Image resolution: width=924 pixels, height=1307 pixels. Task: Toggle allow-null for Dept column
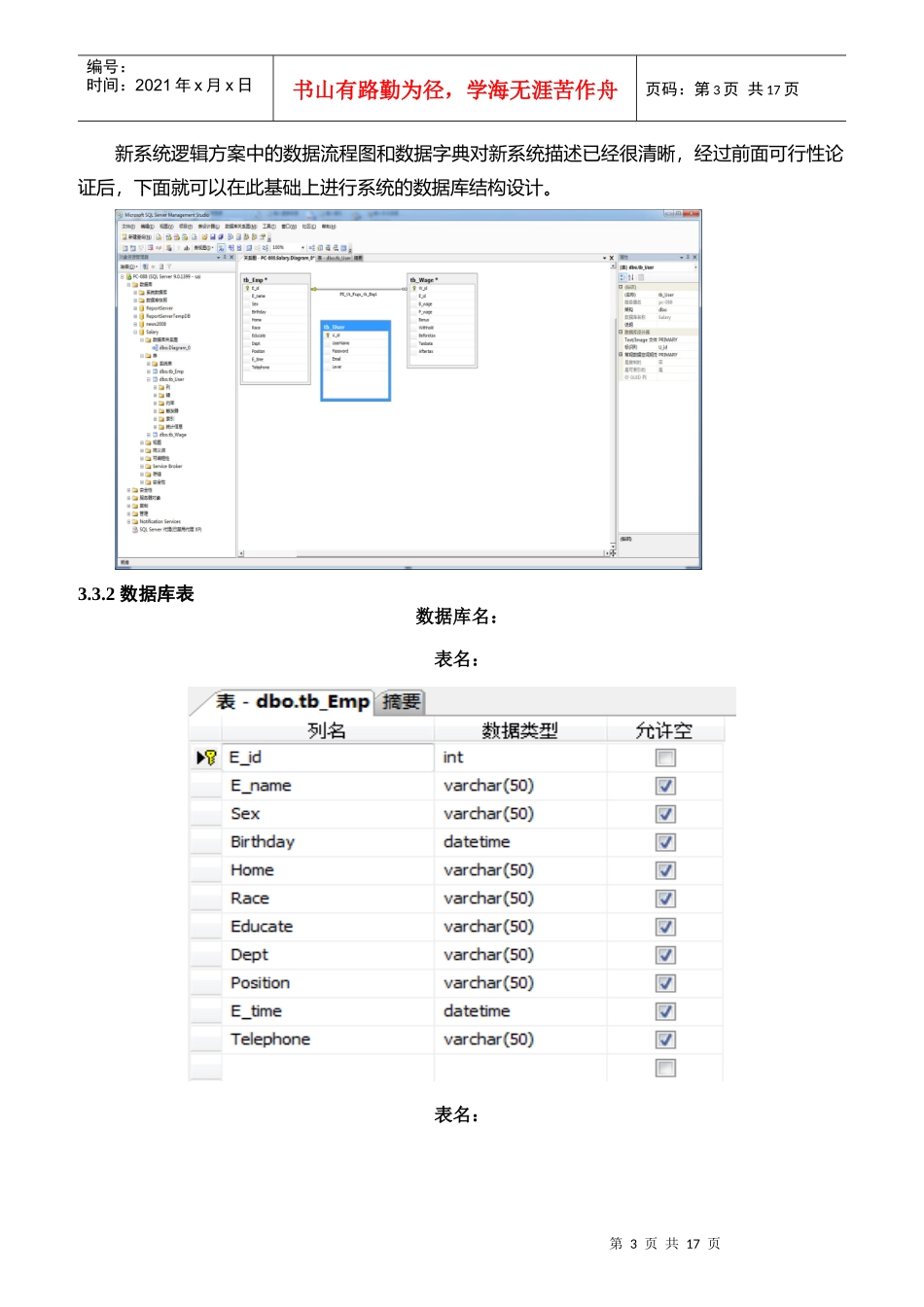click(x=665, y=955)
